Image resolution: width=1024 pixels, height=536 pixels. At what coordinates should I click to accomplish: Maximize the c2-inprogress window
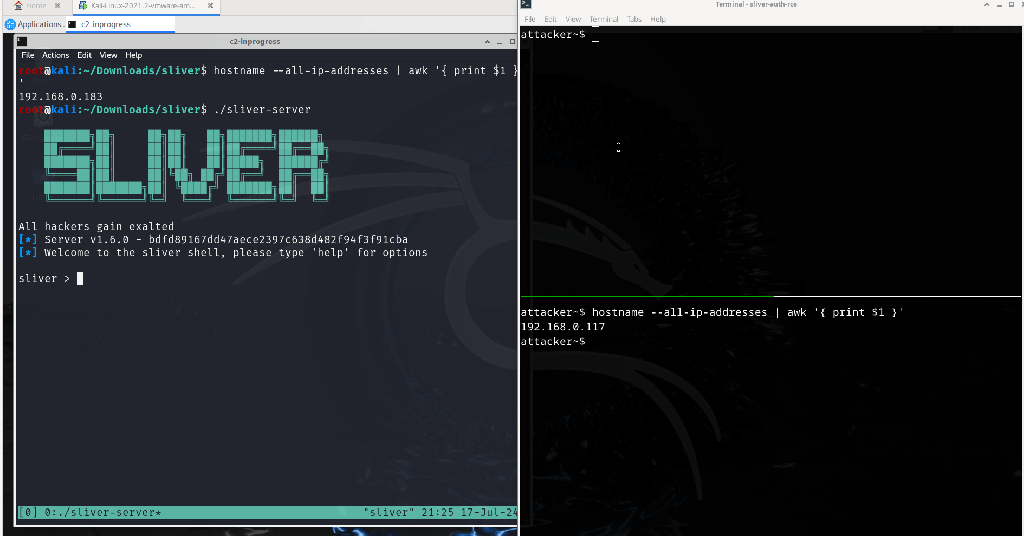(x=512, y=42)
